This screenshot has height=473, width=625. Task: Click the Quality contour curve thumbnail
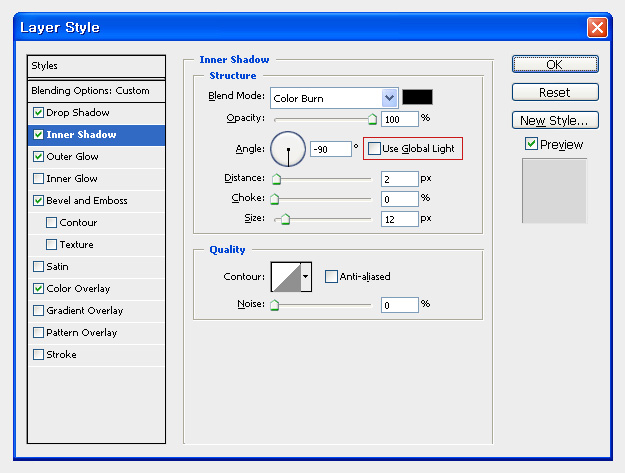coord(286,277)
